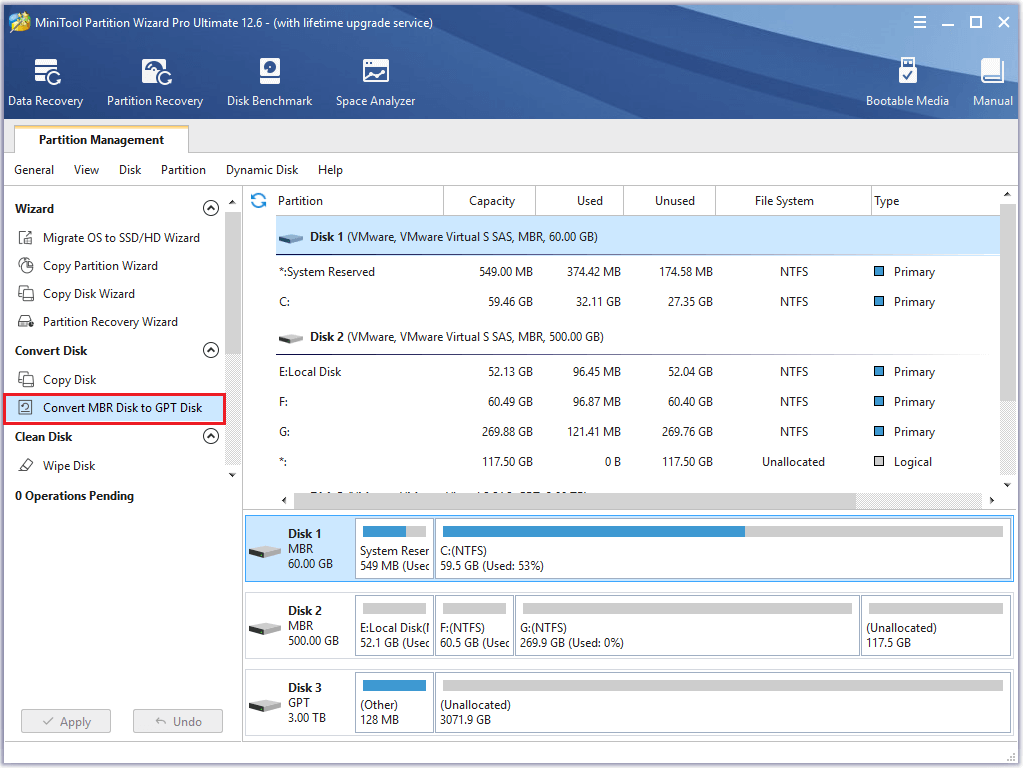Screen dimensions: 1024x769
Task: Open the Manual
Action: 993,82
